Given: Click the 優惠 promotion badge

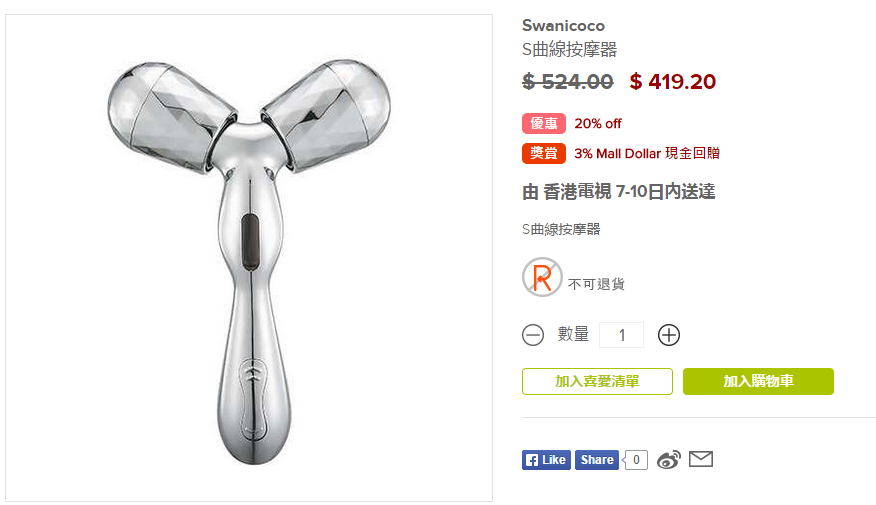Looking at the screenshot, I should pyautogui.click(x=544, y=123).
